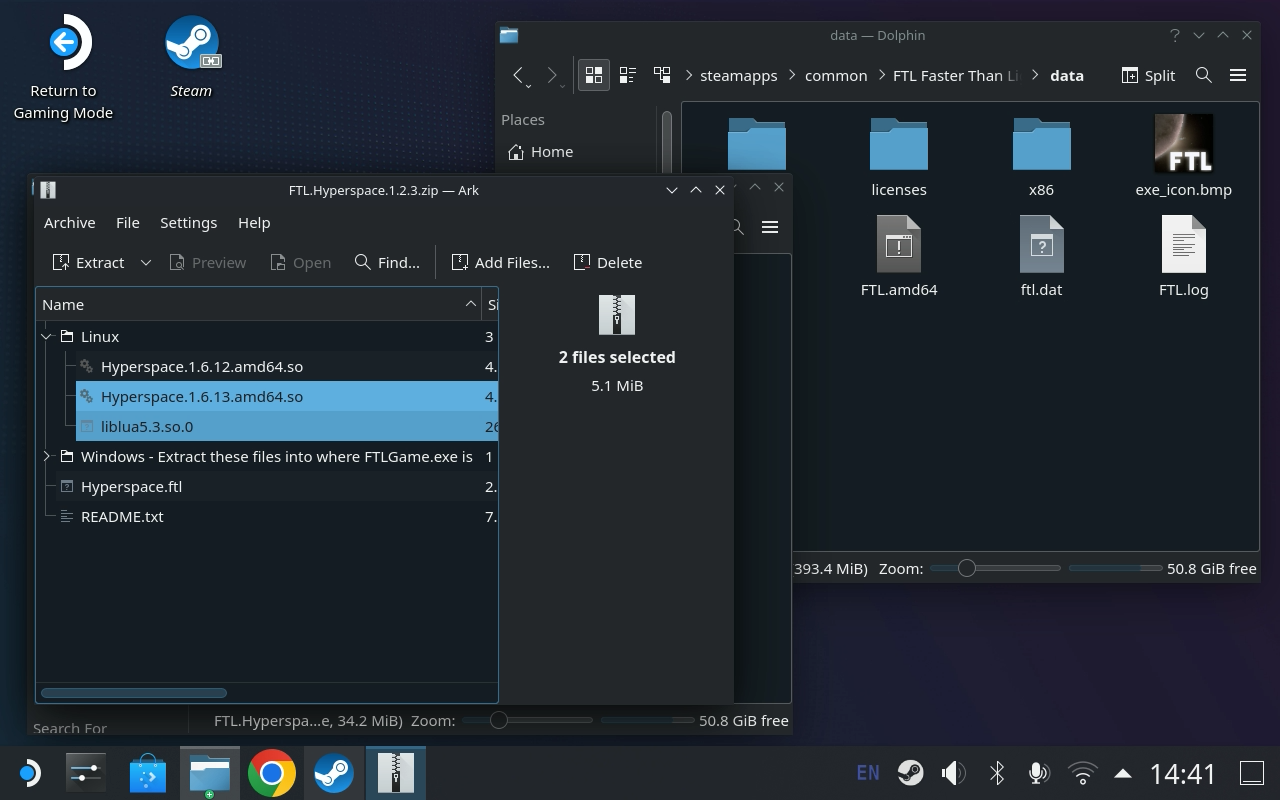Select the x86 folder

pos(1041,157)
